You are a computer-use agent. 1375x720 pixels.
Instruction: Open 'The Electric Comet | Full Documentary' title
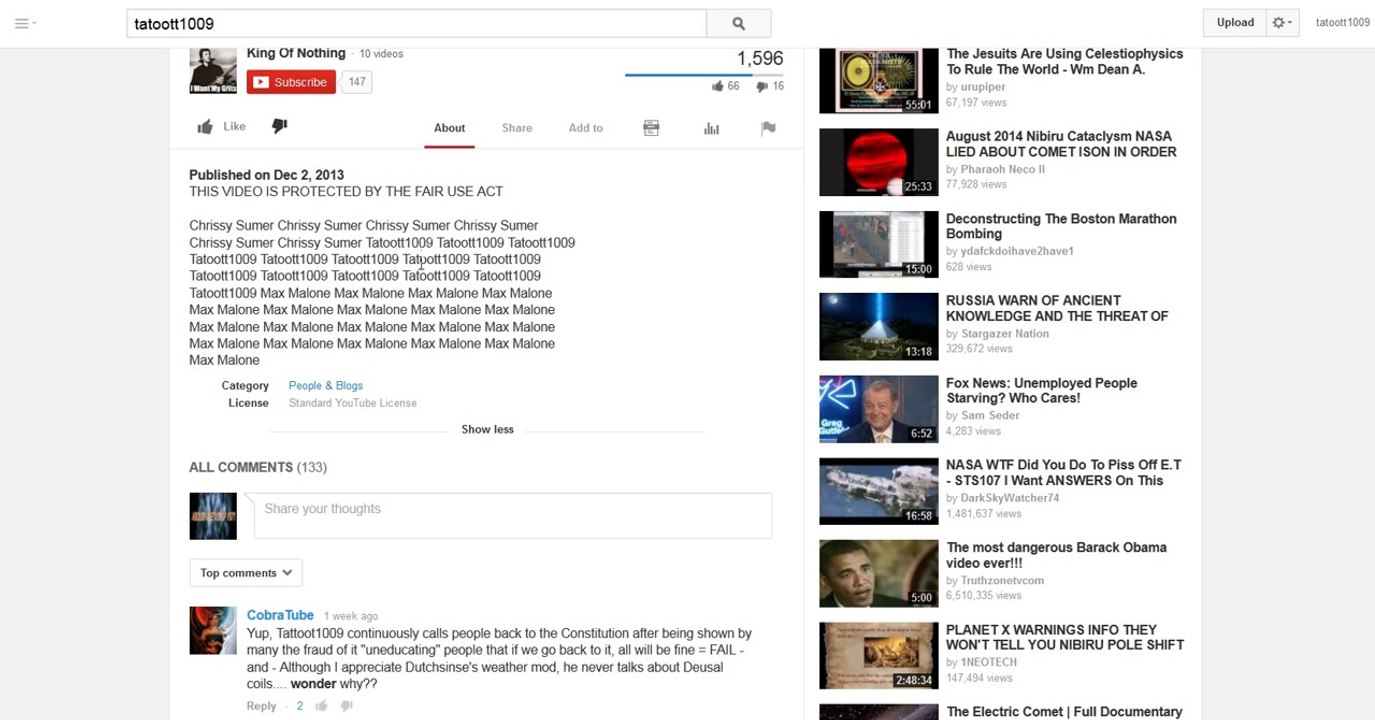coord(1064,712)
